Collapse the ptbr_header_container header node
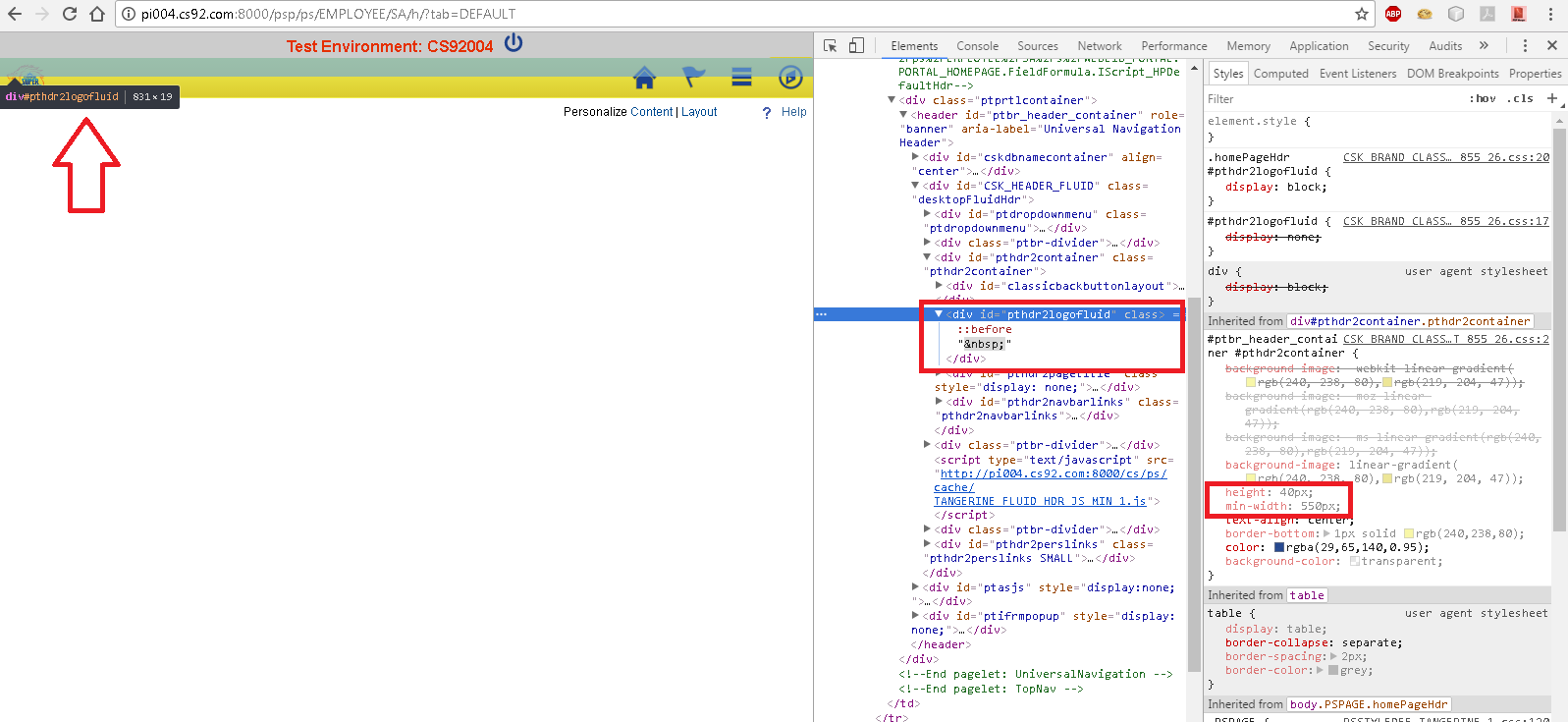 (903, 115)
